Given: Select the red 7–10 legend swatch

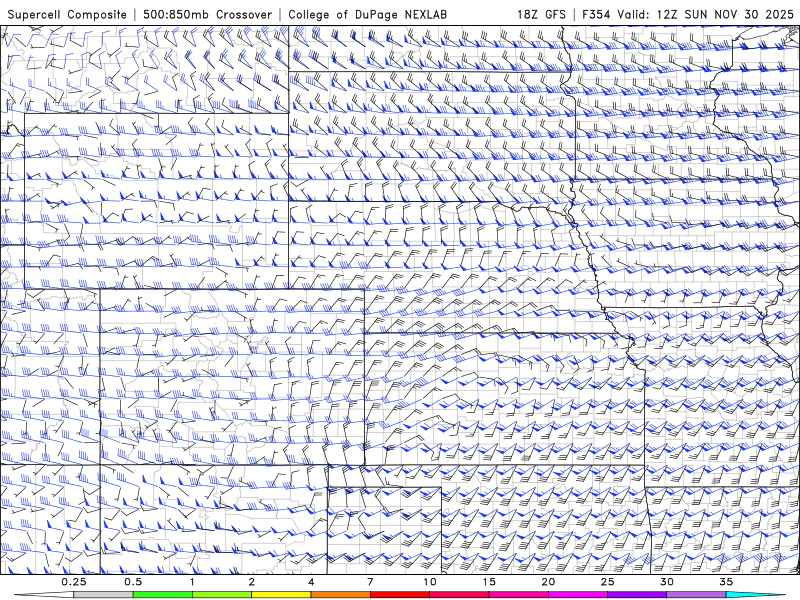Looking at the screenshot, I should pyautogui.click(x=399, y=595).
